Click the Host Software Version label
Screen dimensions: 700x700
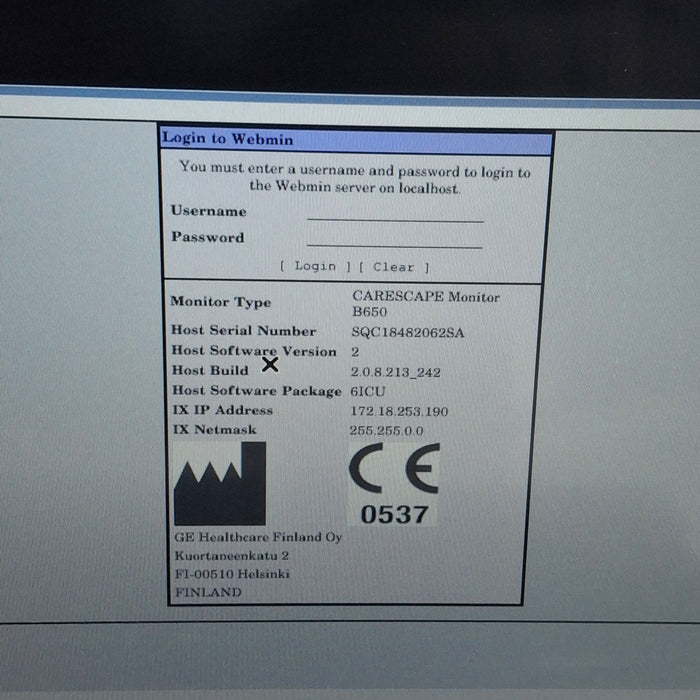point(254,351)
